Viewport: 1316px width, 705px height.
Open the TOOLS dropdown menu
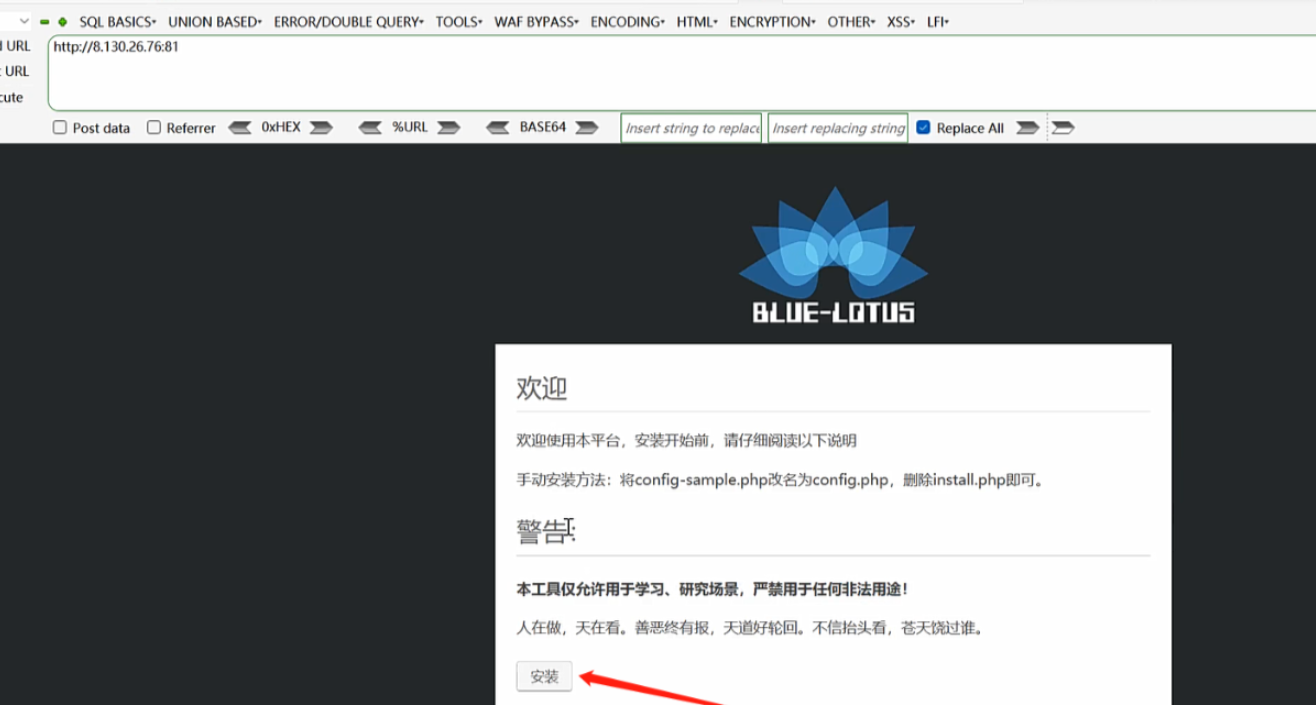pos(459,22)
